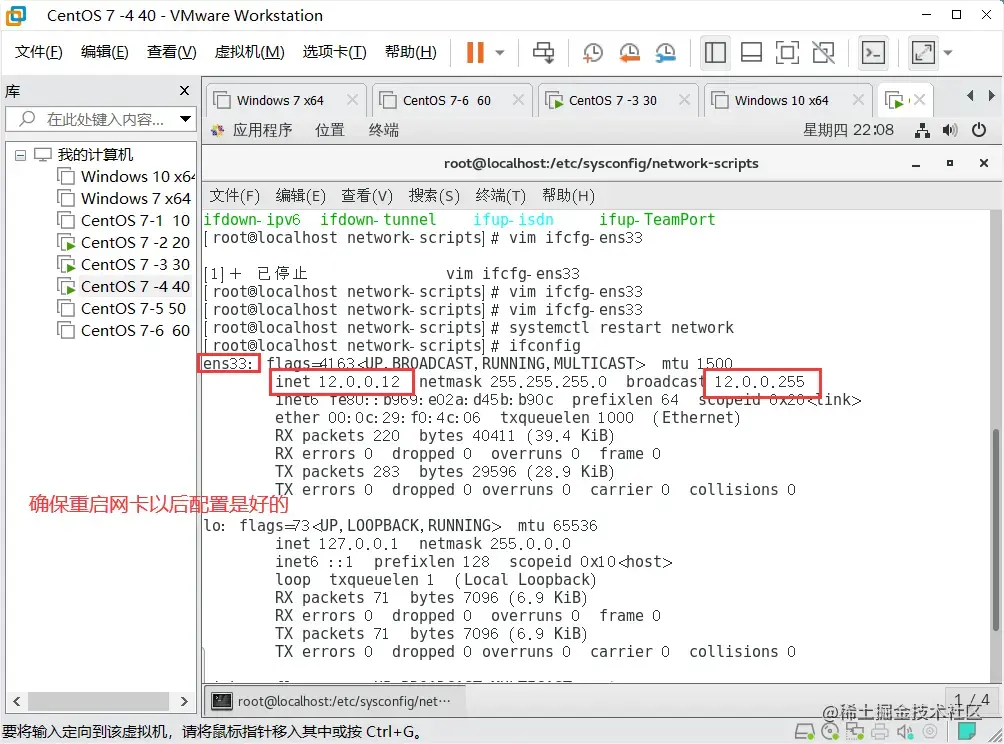The height and width of the screenshot is (744, 1004).
Task: Open the 选项卡(T) menu
Action: [x=334, y=52]
